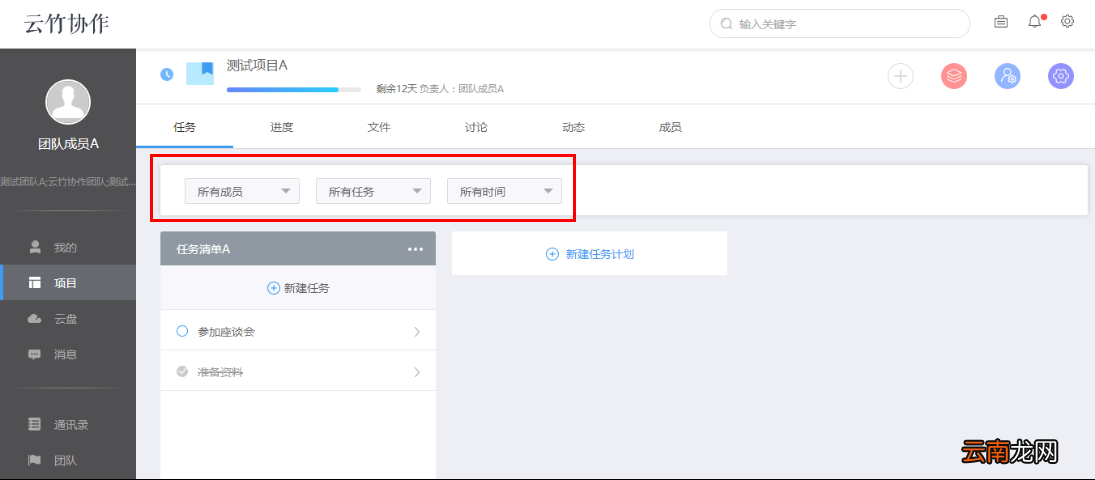Click the user avatar in sidebar
Image resolution: width=1095 pixels, height=480 pixels.
68,102
